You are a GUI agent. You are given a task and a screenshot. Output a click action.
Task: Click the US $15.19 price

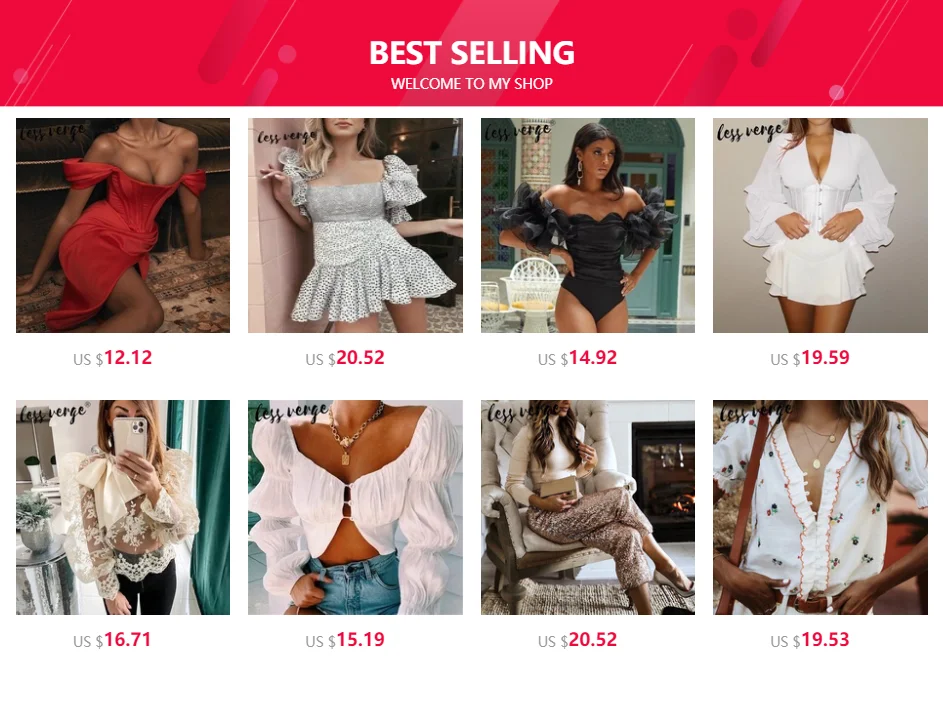pyautogui.click(x=345, y=640)
